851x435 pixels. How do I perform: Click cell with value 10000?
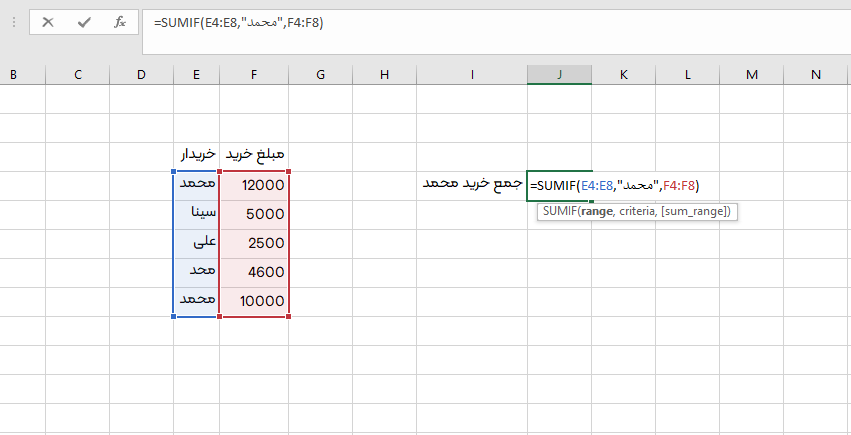click(x=254, y=300)
